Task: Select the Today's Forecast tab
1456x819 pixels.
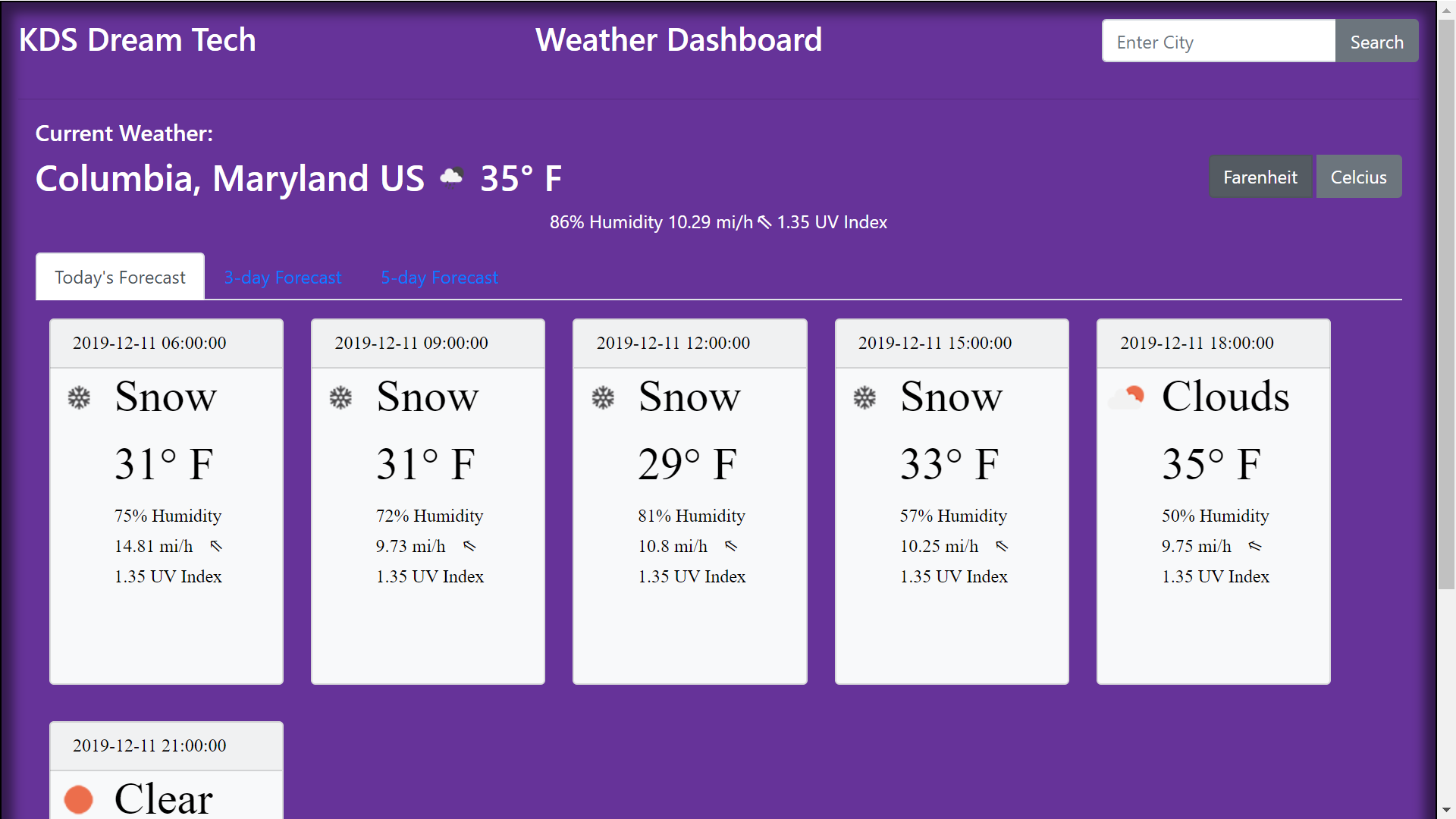Action: pyautogui.click(x=120, y=277)
